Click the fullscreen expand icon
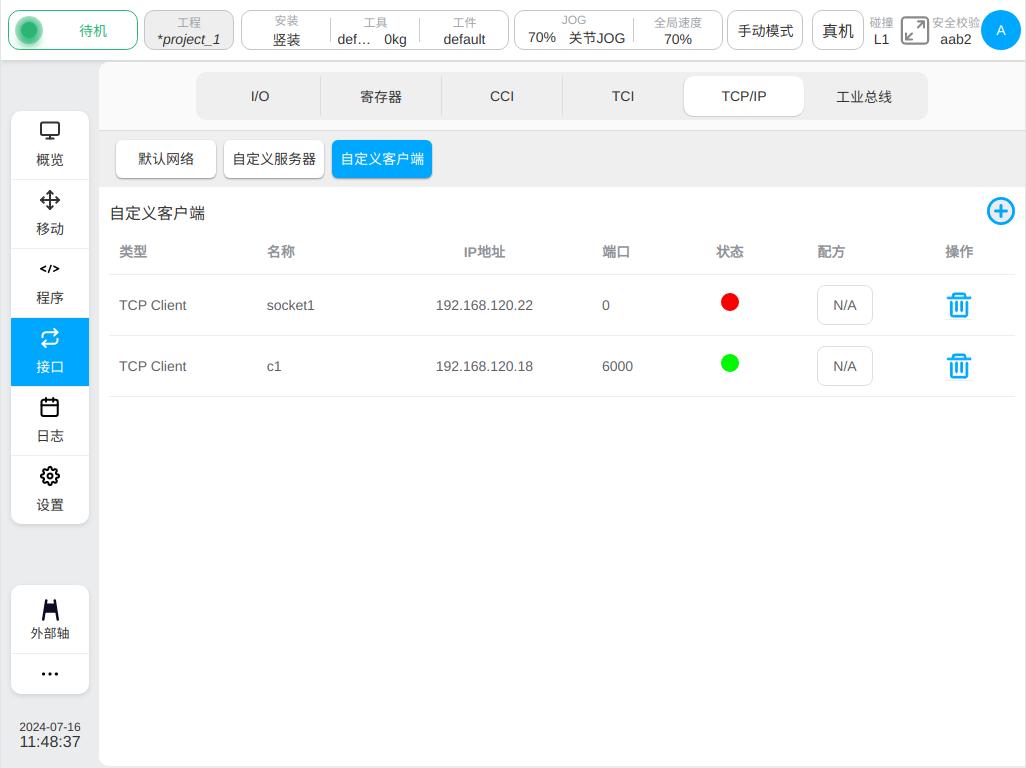The height and width of the screenshot is (768, 1026). pyautogui.click(x=914, y=31)
